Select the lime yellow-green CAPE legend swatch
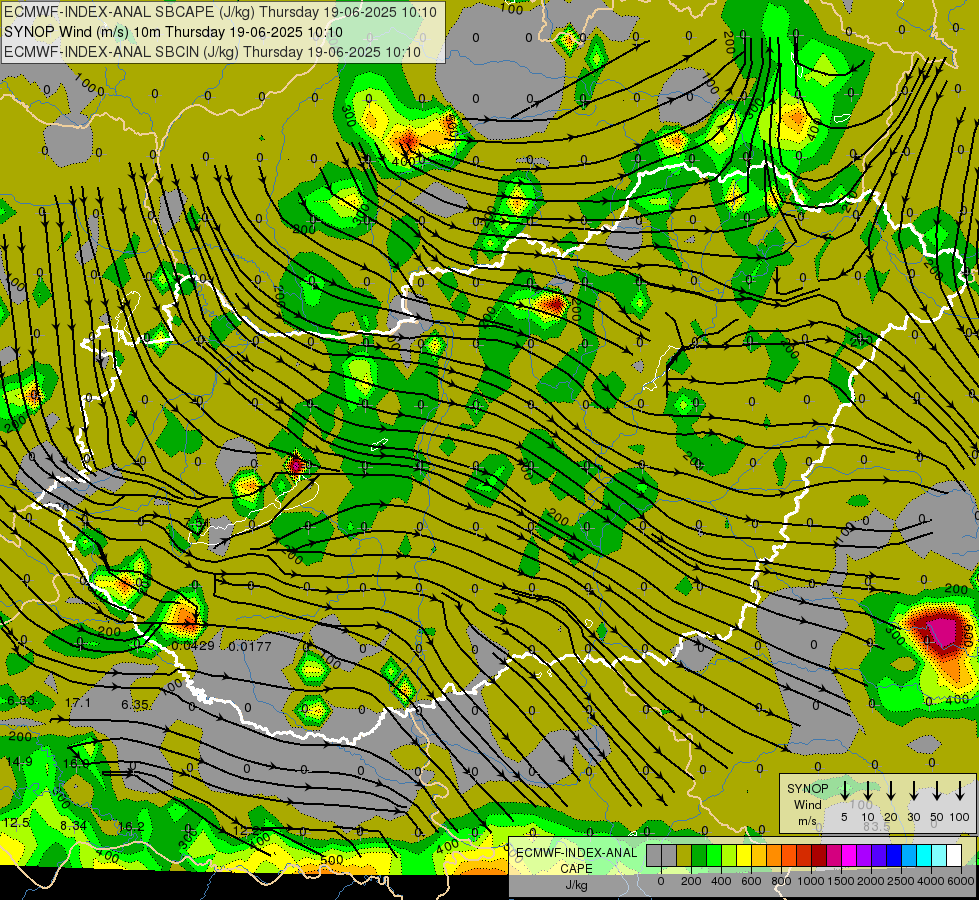The height and width of the screenshot is (900, 979). point(729,856)
